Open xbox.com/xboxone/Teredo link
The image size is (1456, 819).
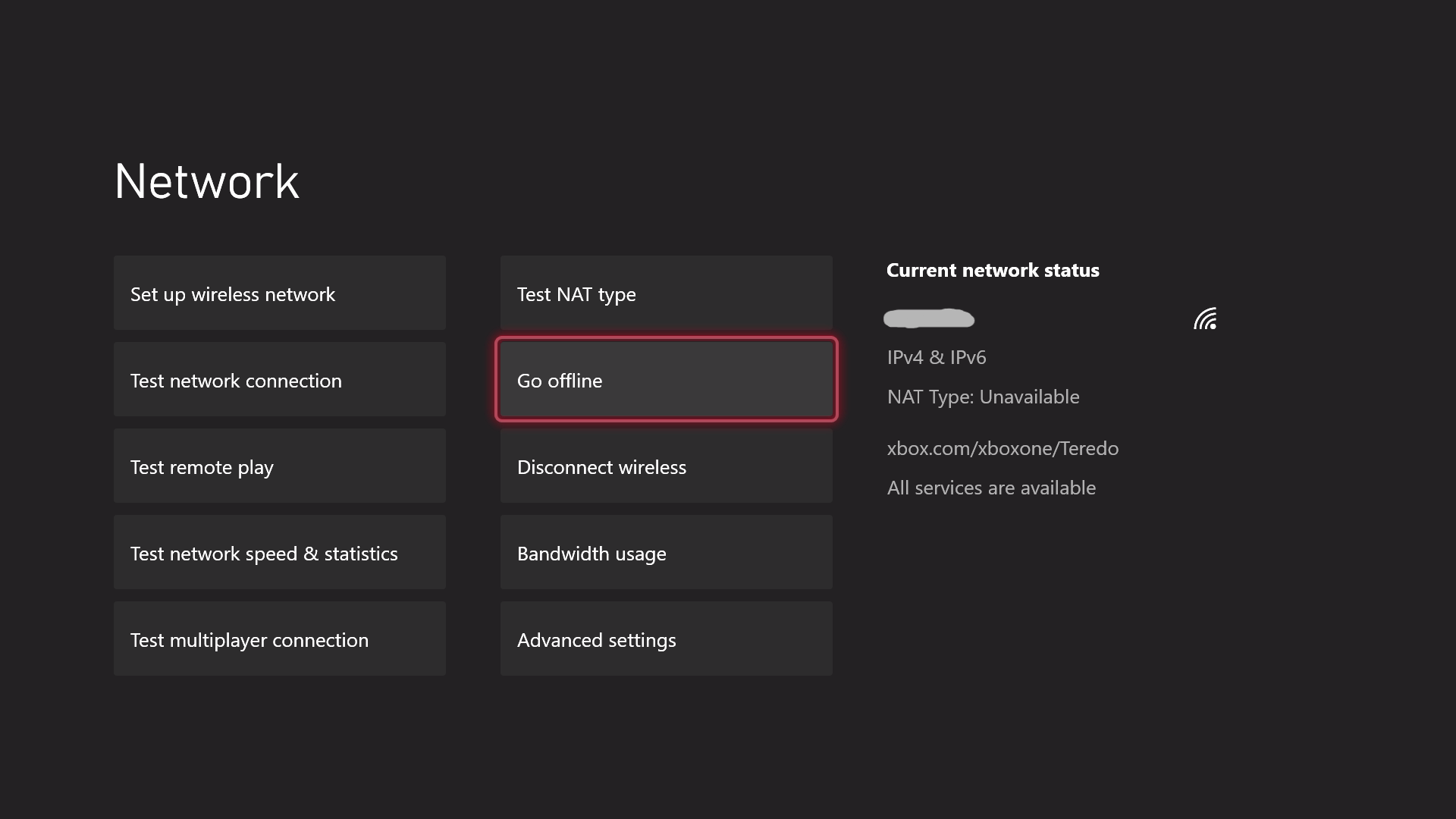coord(1002,447)
